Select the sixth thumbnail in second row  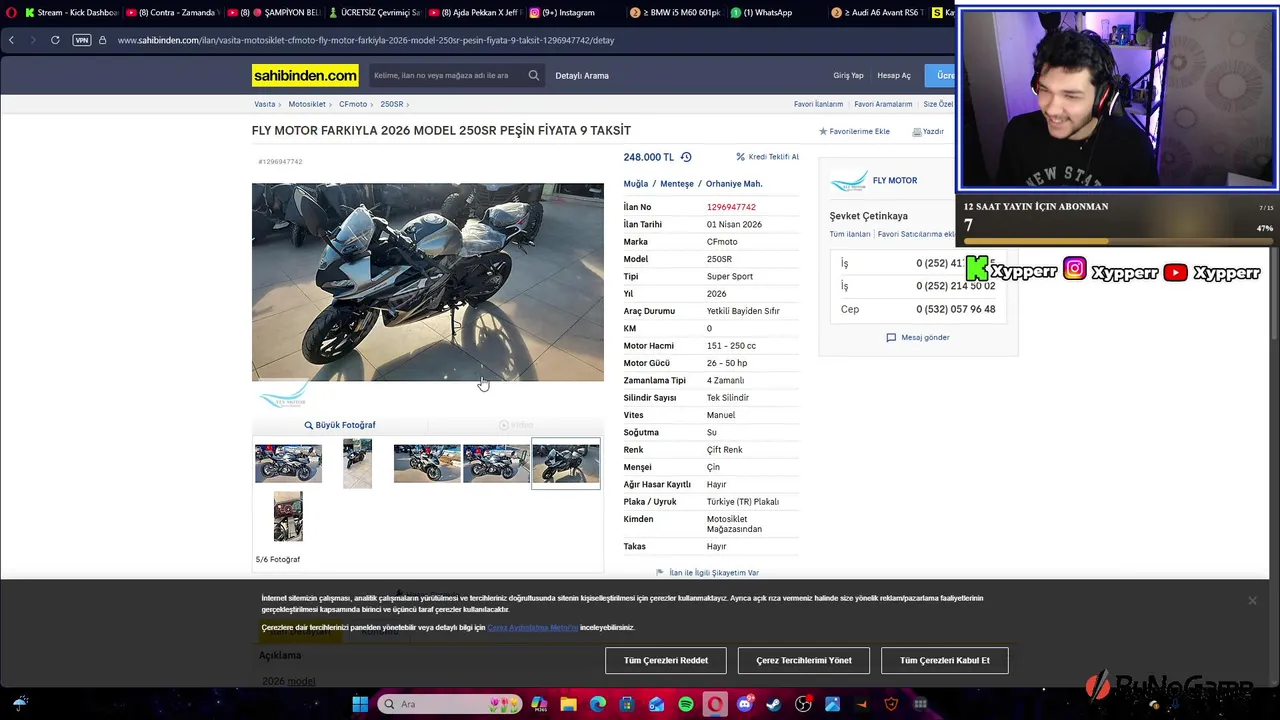click(x=288, y=516)
